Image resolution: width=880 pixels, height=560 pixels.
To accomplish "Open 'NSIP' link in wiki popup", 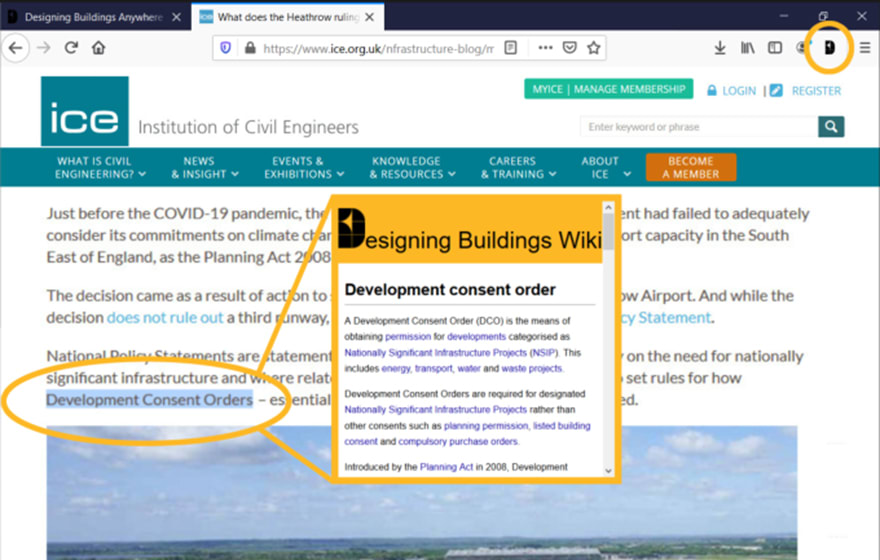I will pos(543,353).
